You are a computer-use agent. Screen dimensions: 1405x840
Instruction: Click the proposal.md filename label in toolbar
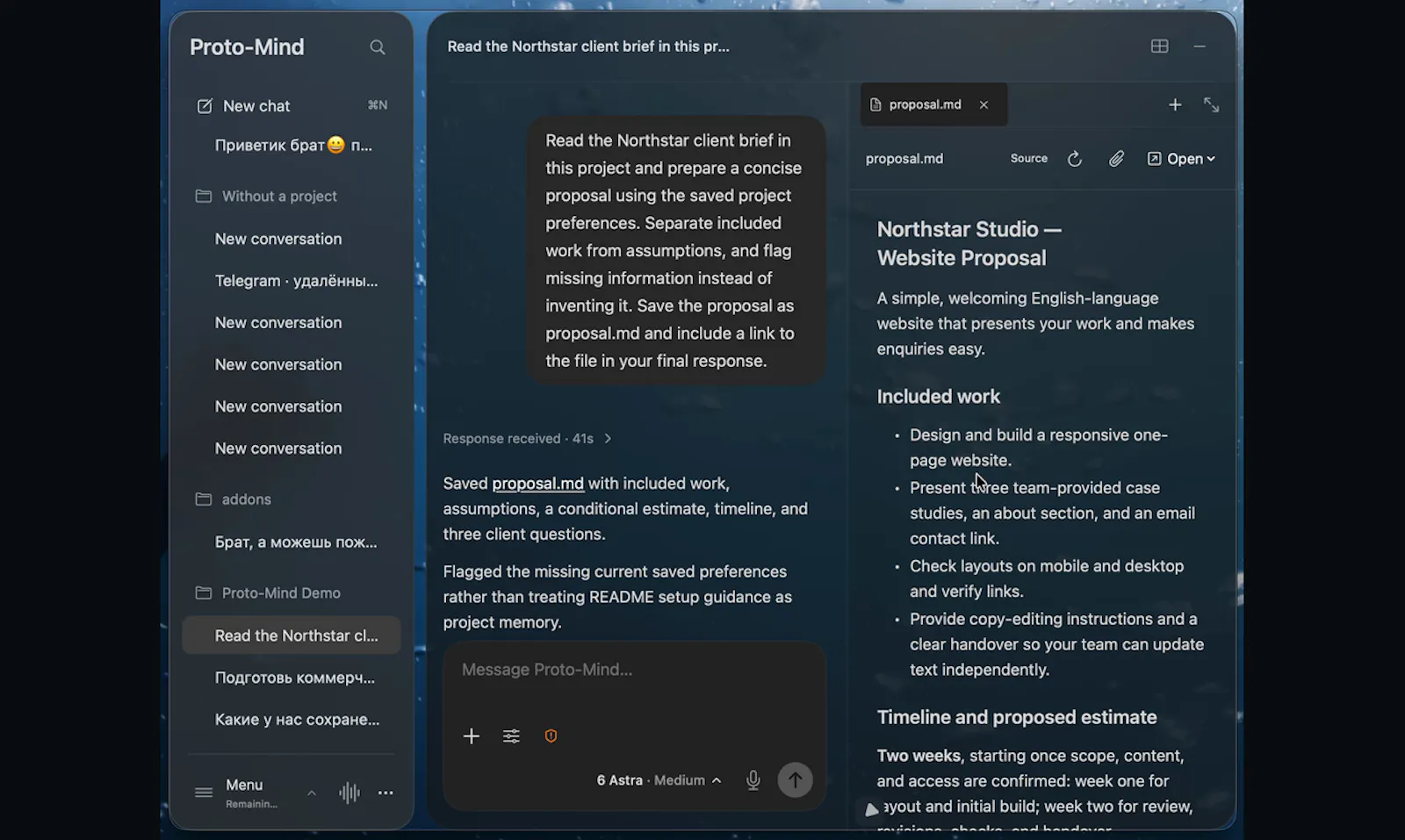pos(904,159)
